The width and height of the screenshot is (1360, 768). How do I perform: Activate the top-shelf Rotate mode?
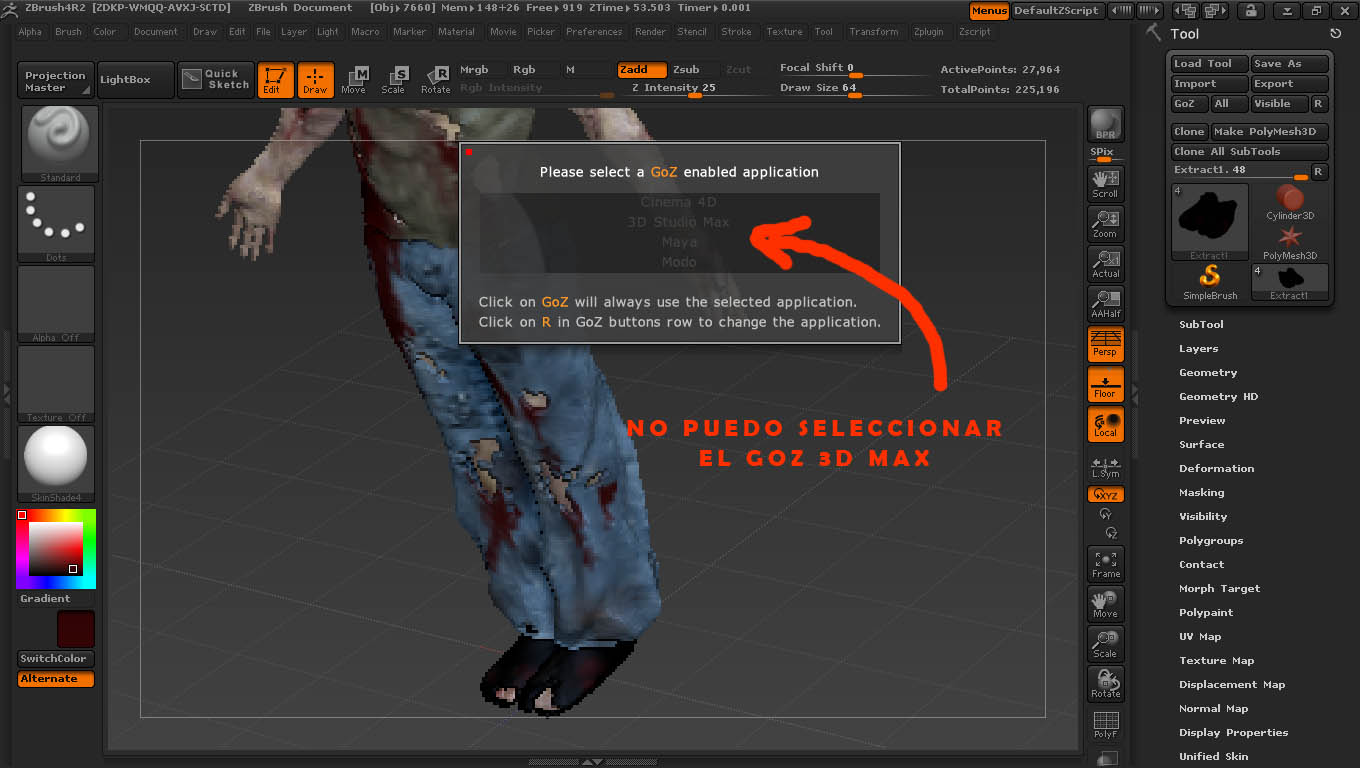(x=435, y=80)
